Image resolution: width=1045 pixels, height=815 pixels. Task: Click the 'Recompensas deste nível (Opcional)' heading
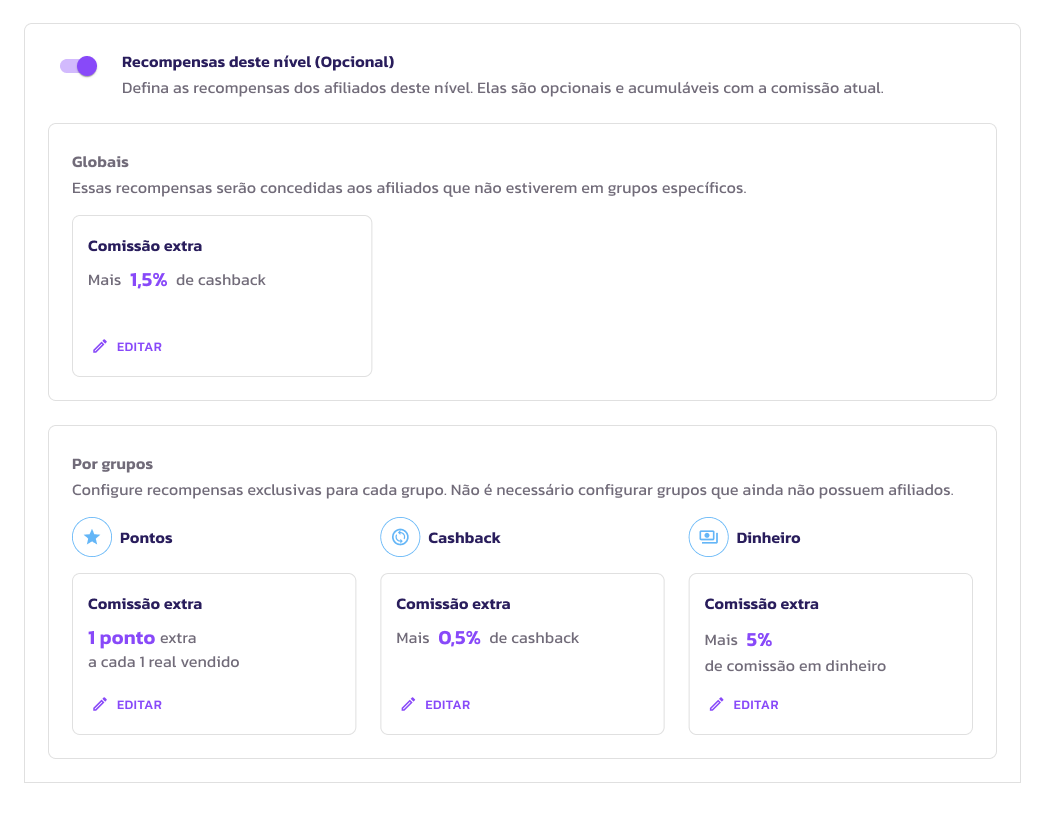(258, 62)
